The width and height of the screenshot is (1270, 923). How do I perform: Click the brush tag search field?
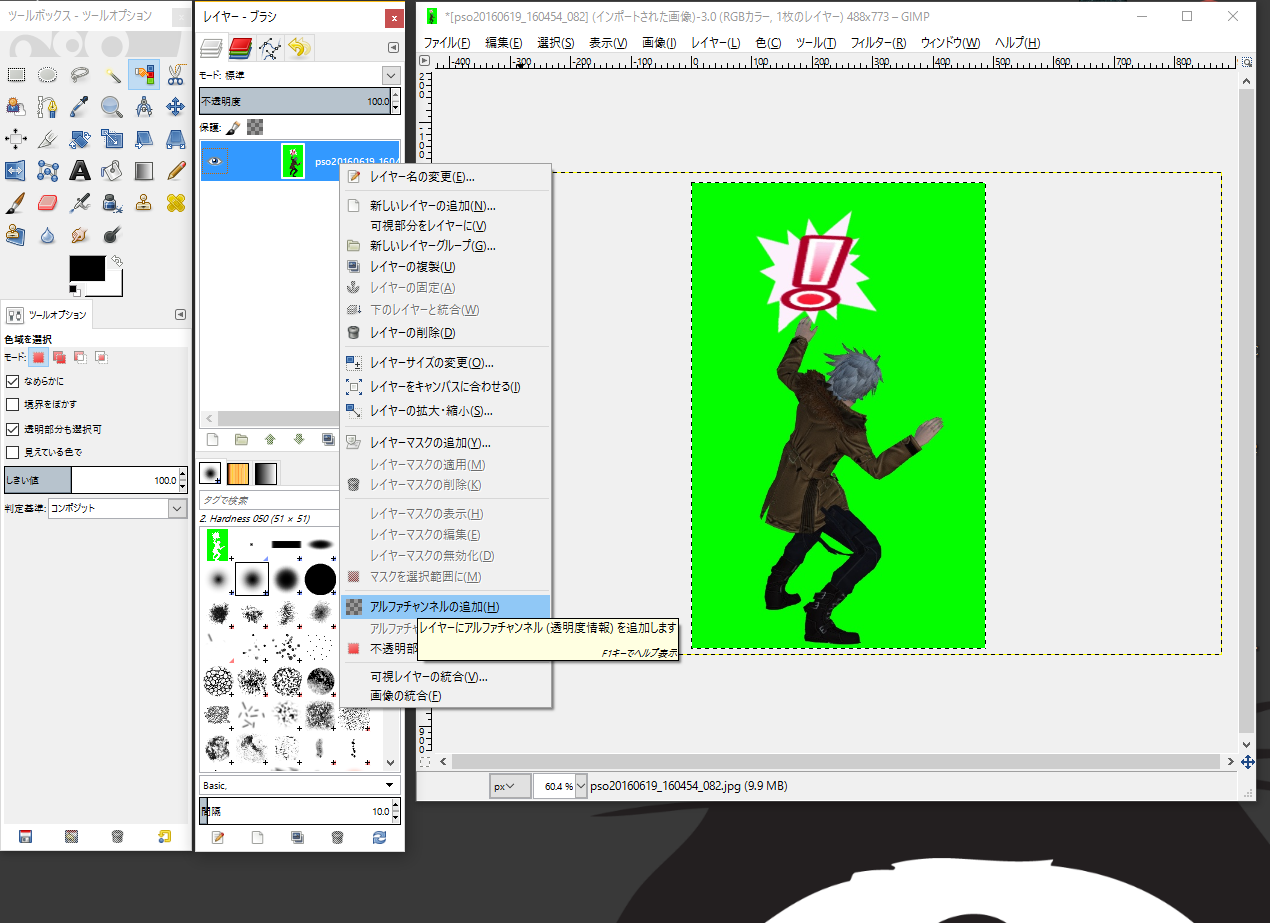(x=270, y=500)
